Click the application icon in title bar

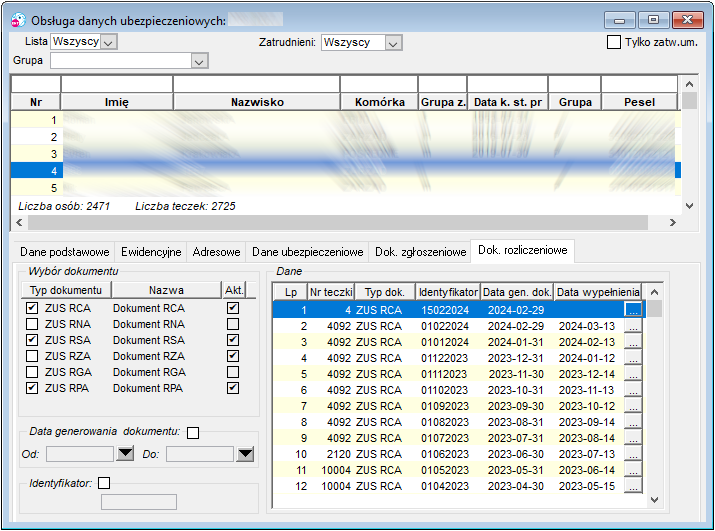18,20
